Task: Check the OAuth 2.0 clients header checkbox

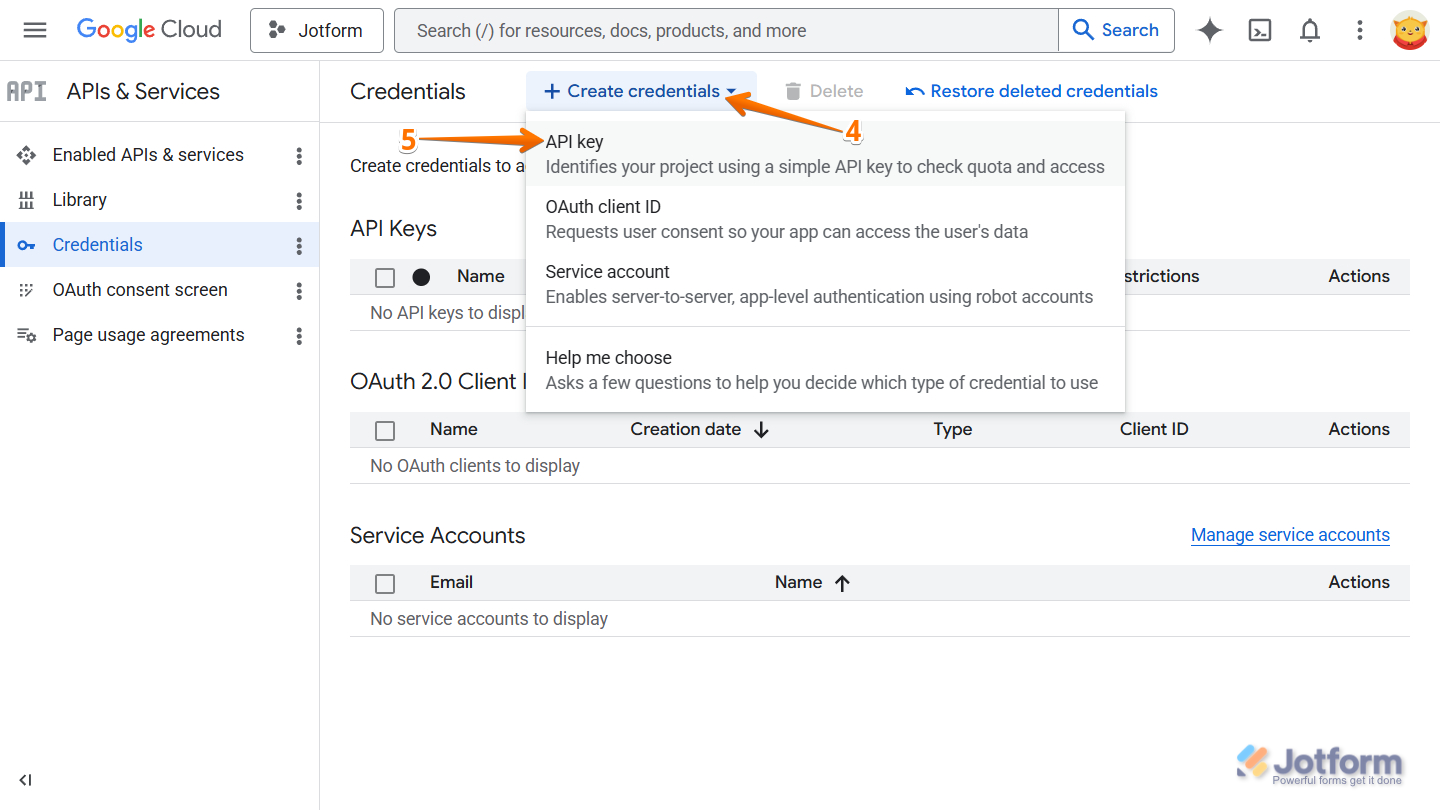Action: pos(385,430)
